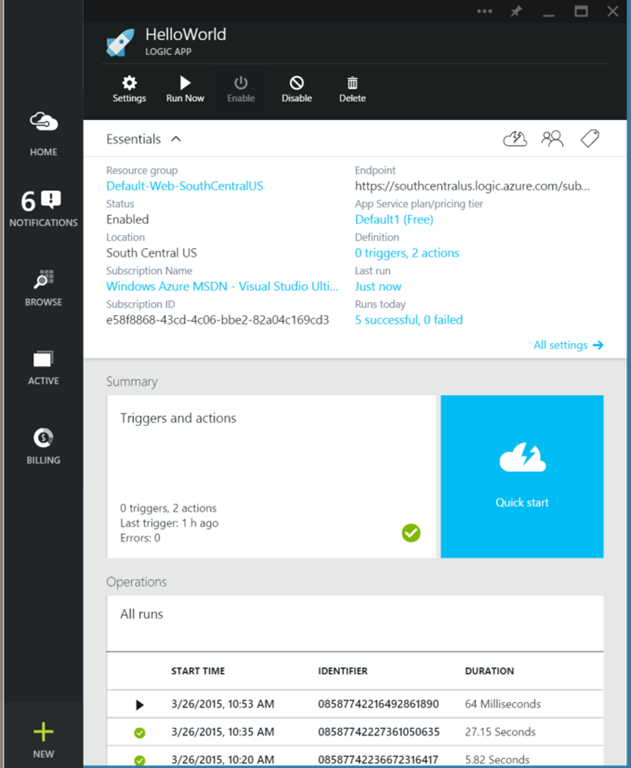Click the '3/26/2015, 10:35 AM' start time
This screenshot has height=768, width=631.
click(222, 732)
